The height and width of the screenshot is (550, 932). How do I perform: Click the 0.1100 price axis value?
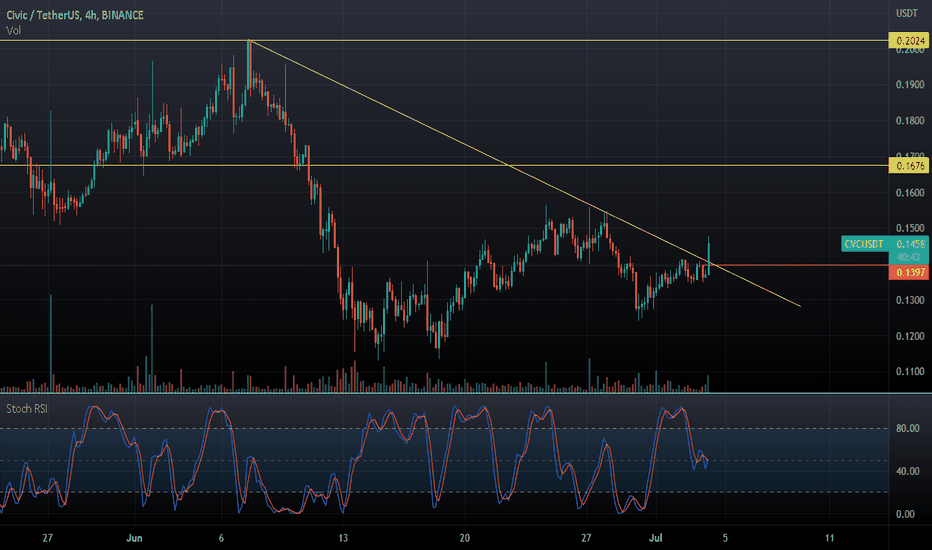tap(910, 372)
